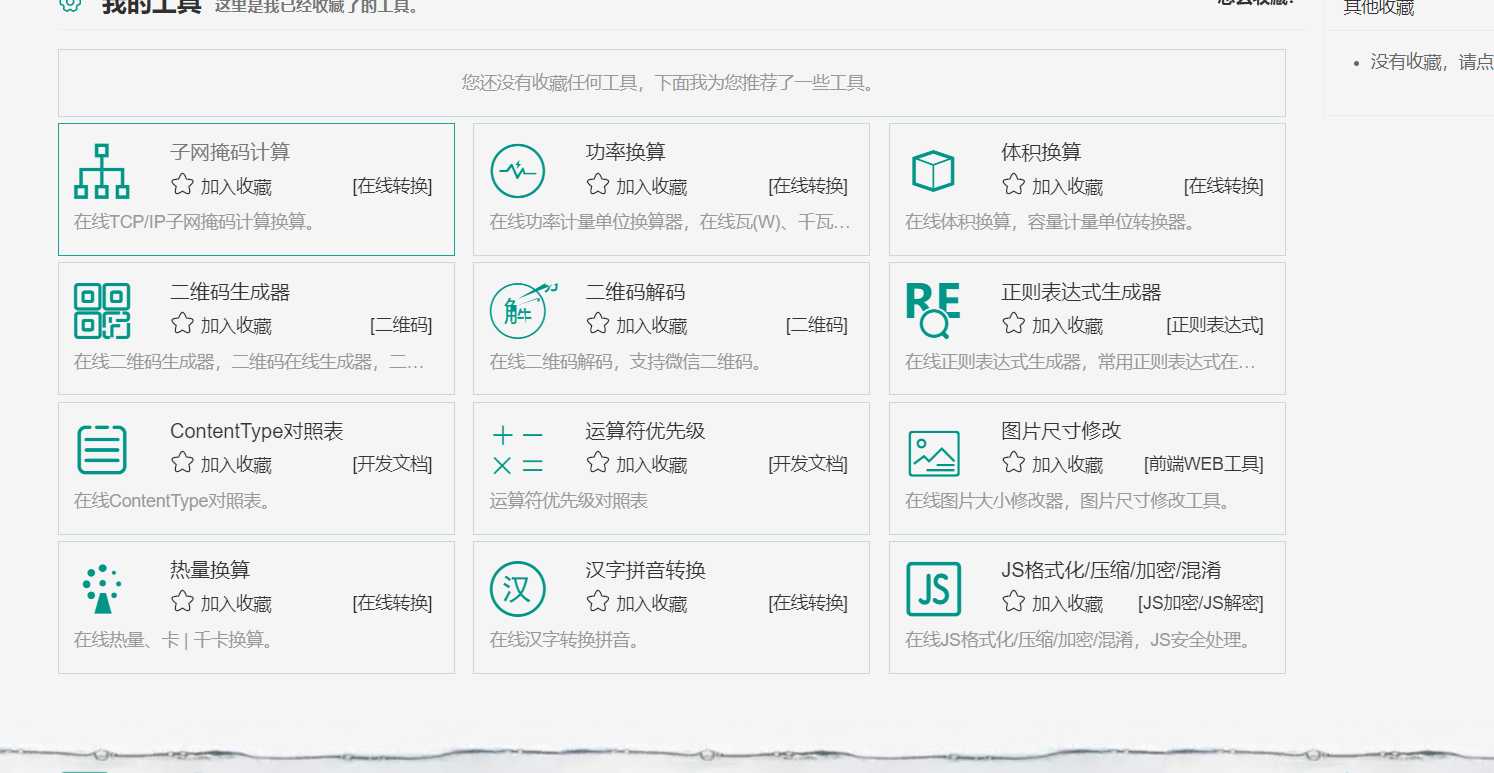Open the 运算符优先级 math symbols icon
Image resolution: width=1494 pixels, height=773 pixels.
click(x=518, y=450)
